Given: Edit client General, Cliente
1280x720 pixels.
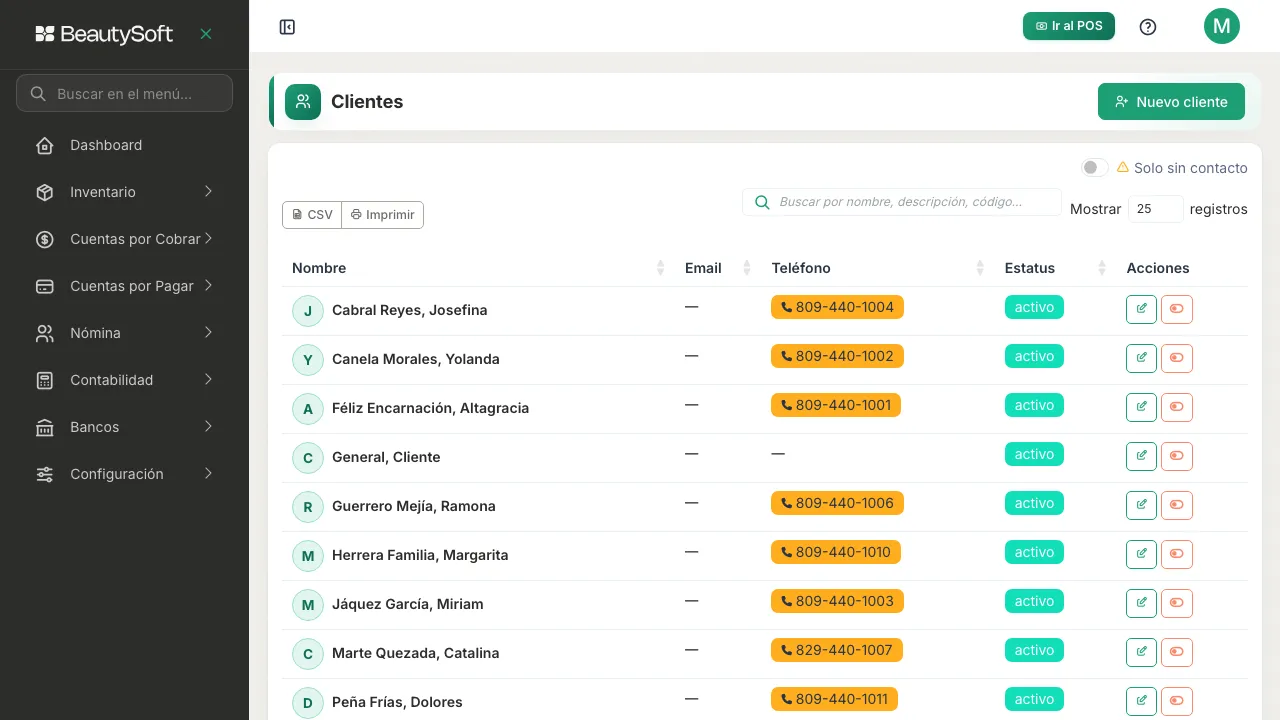Looking at the screenshot, I should (x=1141, y=456).
